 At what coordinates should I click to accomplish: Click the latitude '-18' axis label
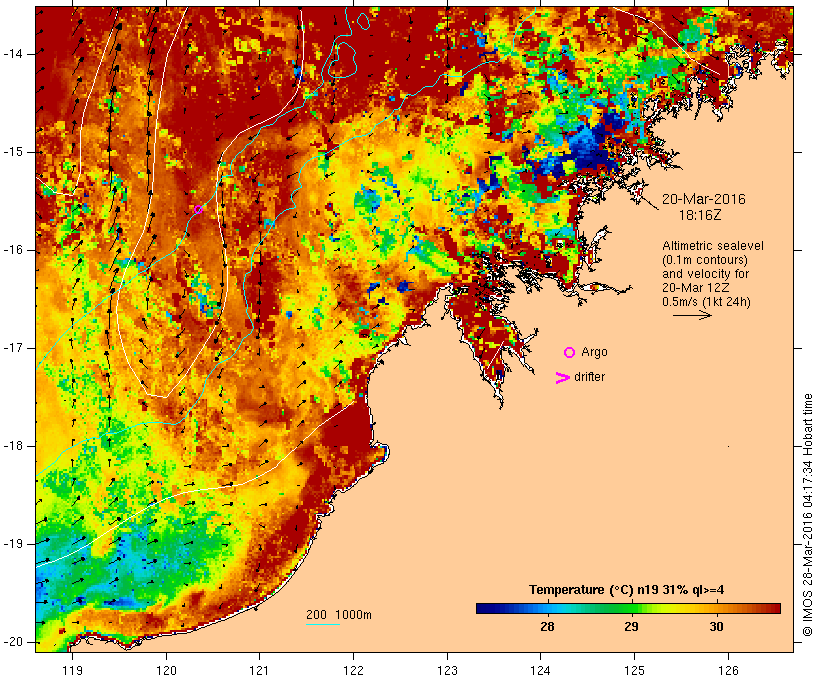click(x=13, y=446)
